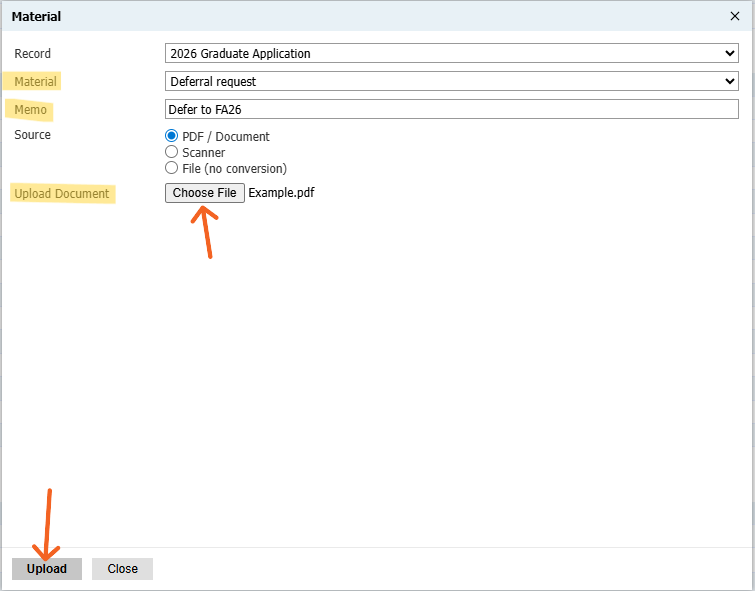
Task: Click the highlighted Memo field label
Action: 31,109
